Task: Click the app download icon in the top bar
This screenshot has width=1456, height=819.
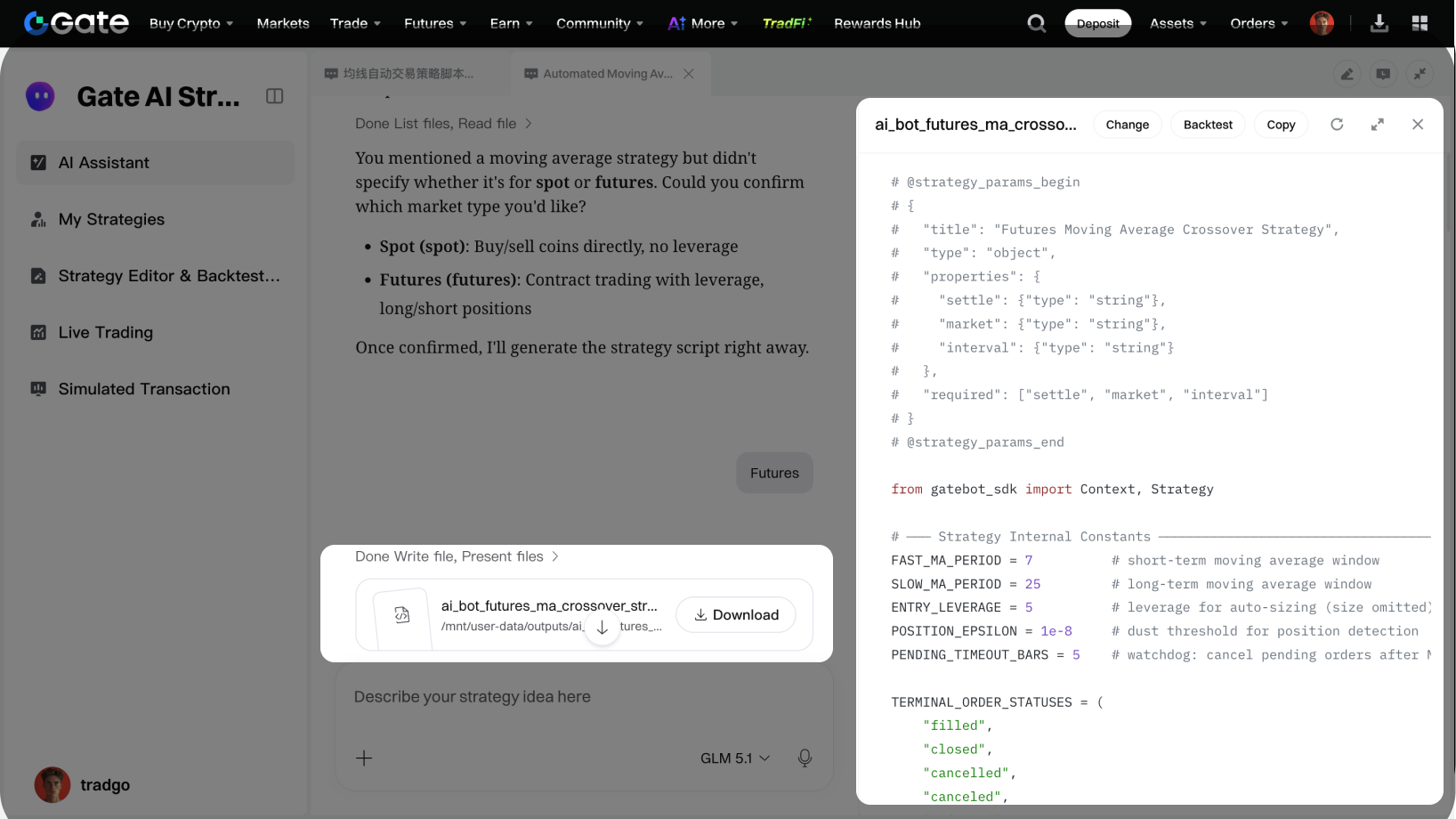Action: pyautogui.click(x=1379, y=23)
